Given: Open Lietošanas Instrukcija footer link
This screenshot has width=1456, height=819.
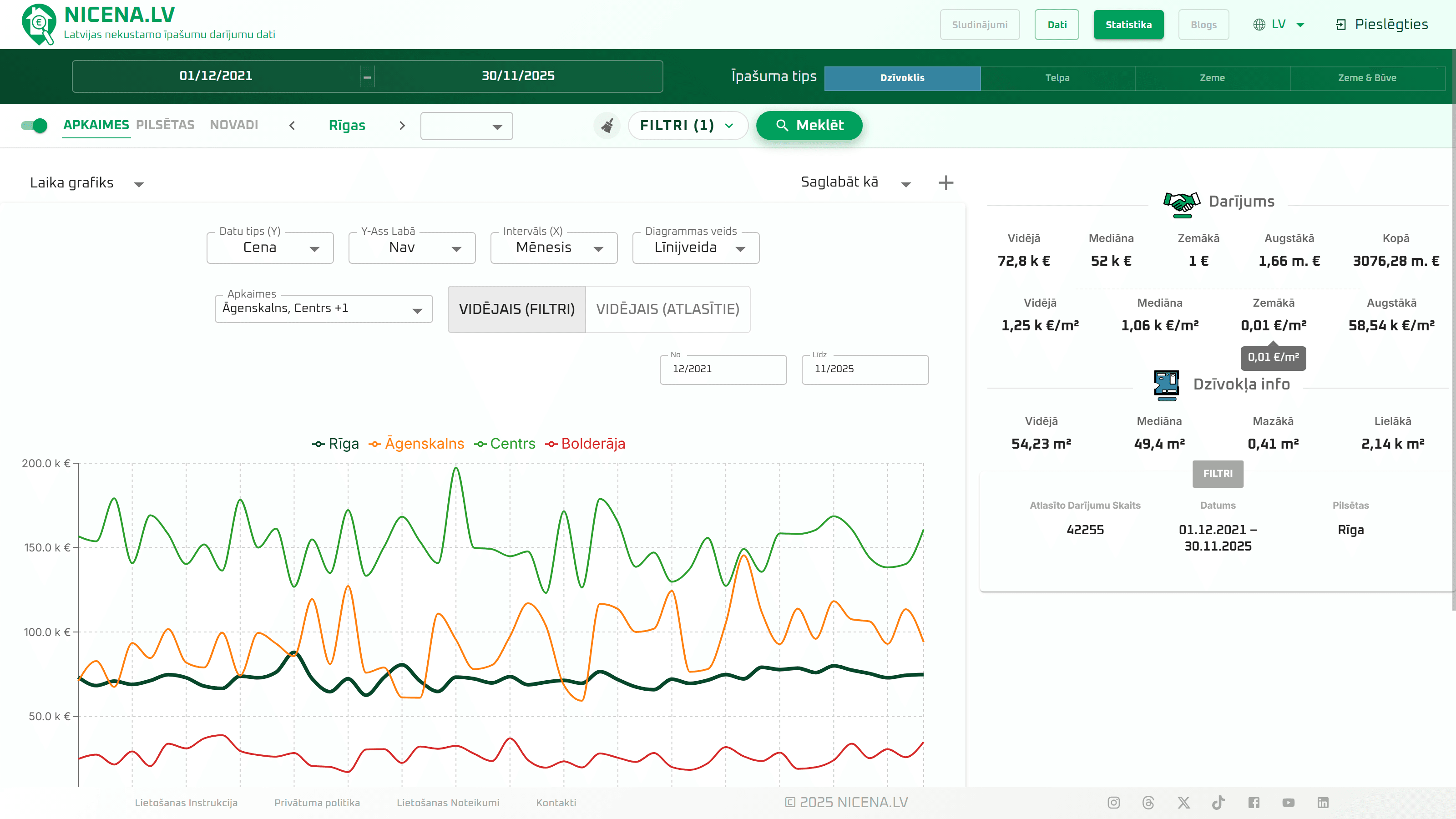Looking at the screenshot, I should click(186, 803).
